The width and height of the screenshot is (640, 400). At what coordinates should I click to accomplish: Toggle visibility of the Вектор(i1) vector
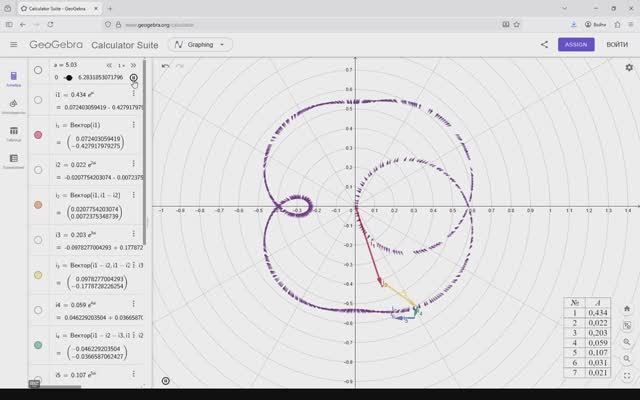pos(38,135)
